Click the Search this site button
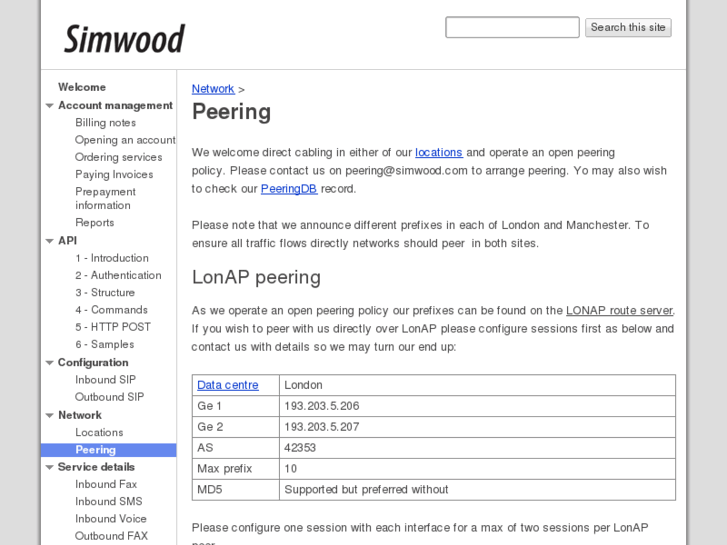 (x=628, y=27)
